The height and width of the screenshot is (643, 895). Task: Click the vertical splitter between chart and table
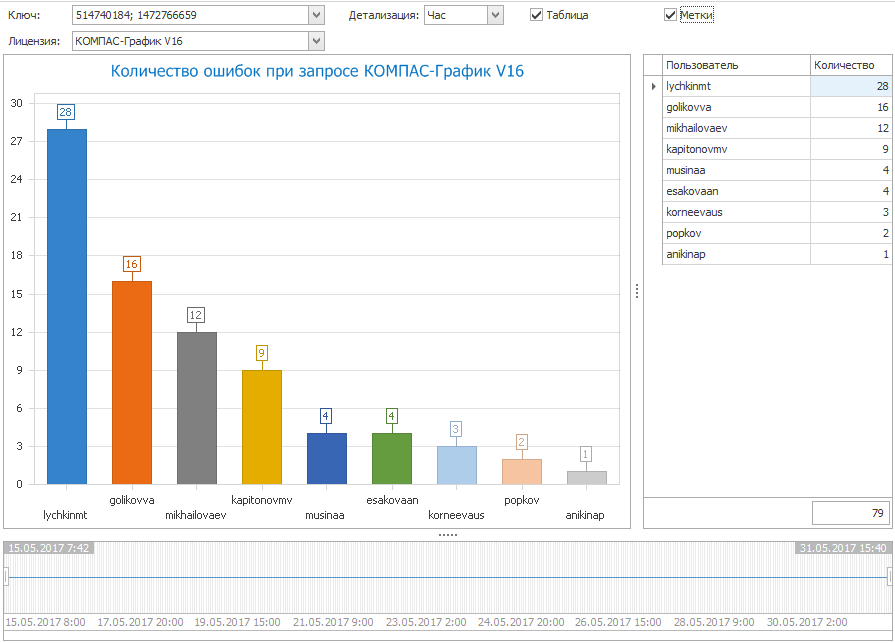pyautogui.click(x=637, y=291)
